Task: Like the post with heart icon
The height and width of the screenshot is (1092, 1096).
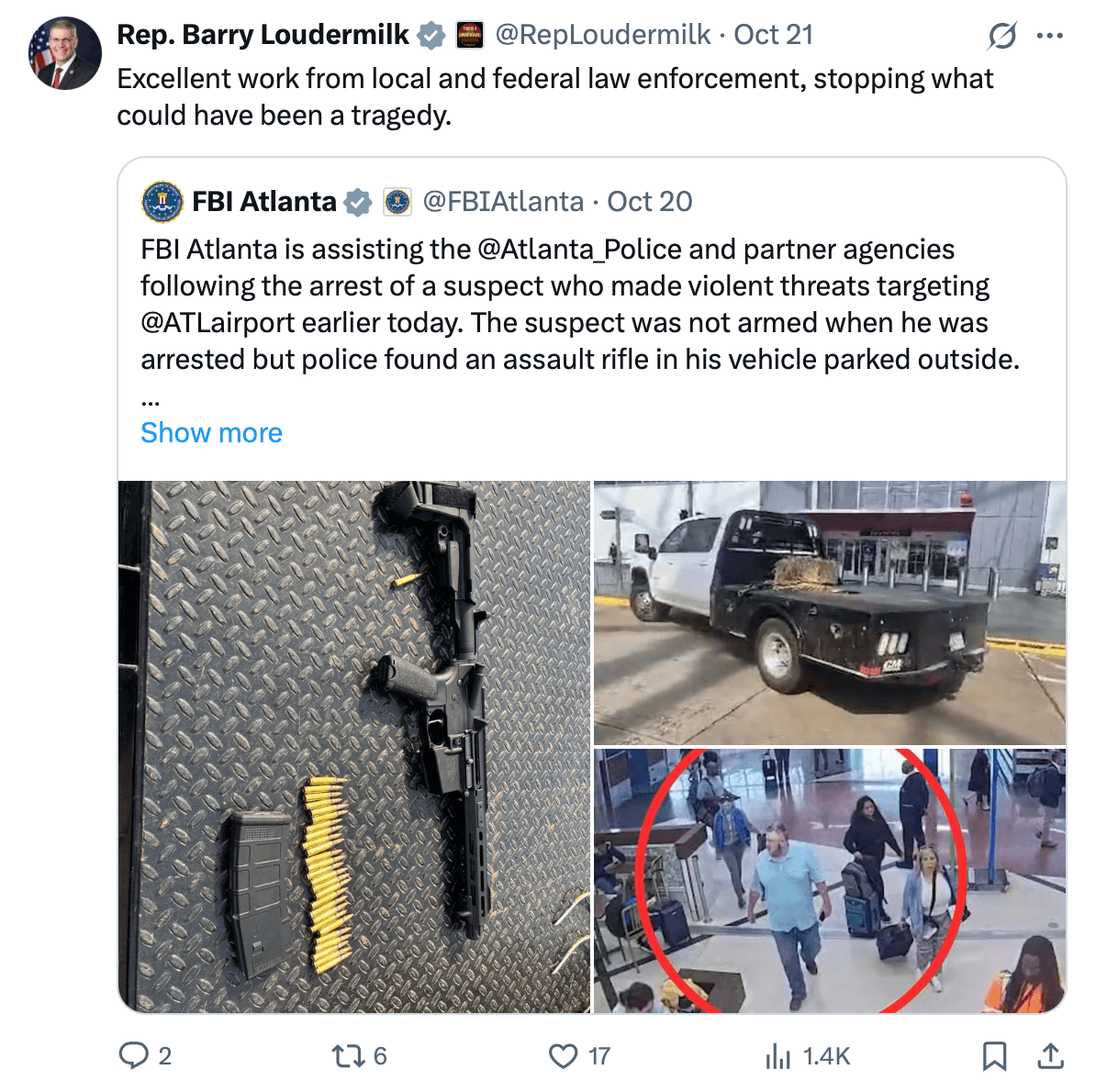Action: 563,1056
